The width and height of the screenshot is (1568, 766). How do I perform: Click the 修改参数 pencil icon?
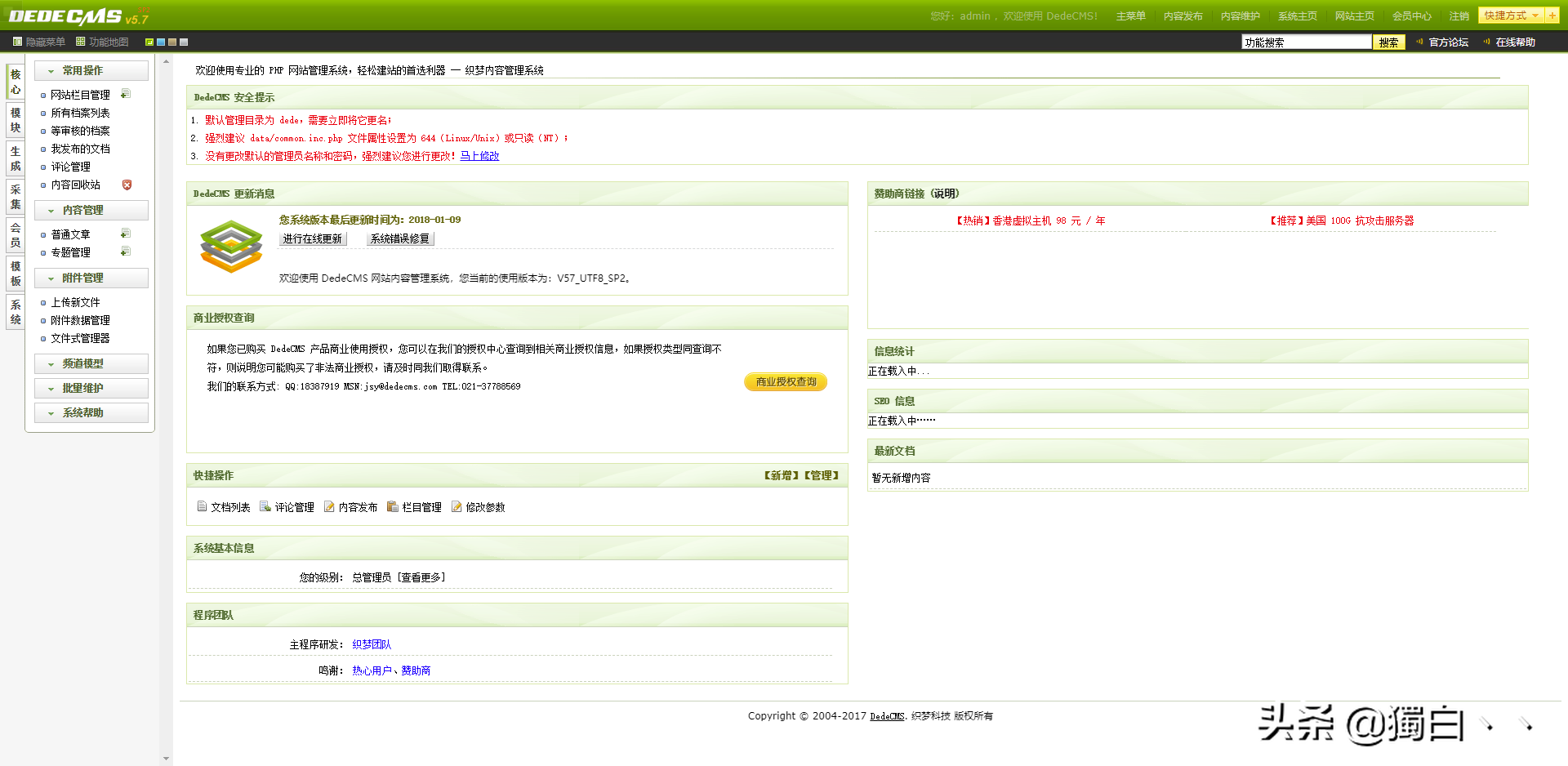(x=457, y=506)
